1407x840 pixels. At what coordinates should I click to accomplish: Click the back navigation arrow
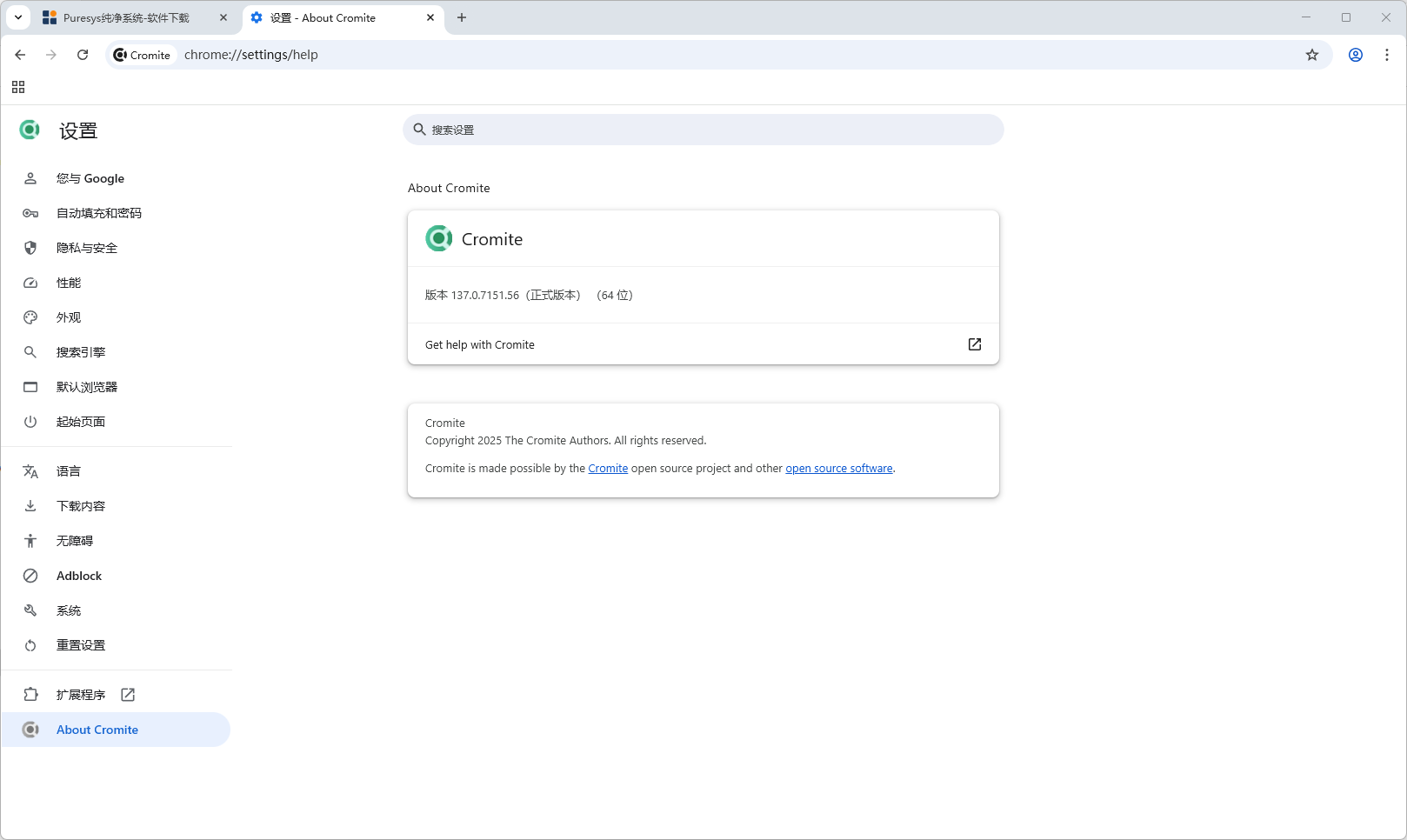click(20, 55)
